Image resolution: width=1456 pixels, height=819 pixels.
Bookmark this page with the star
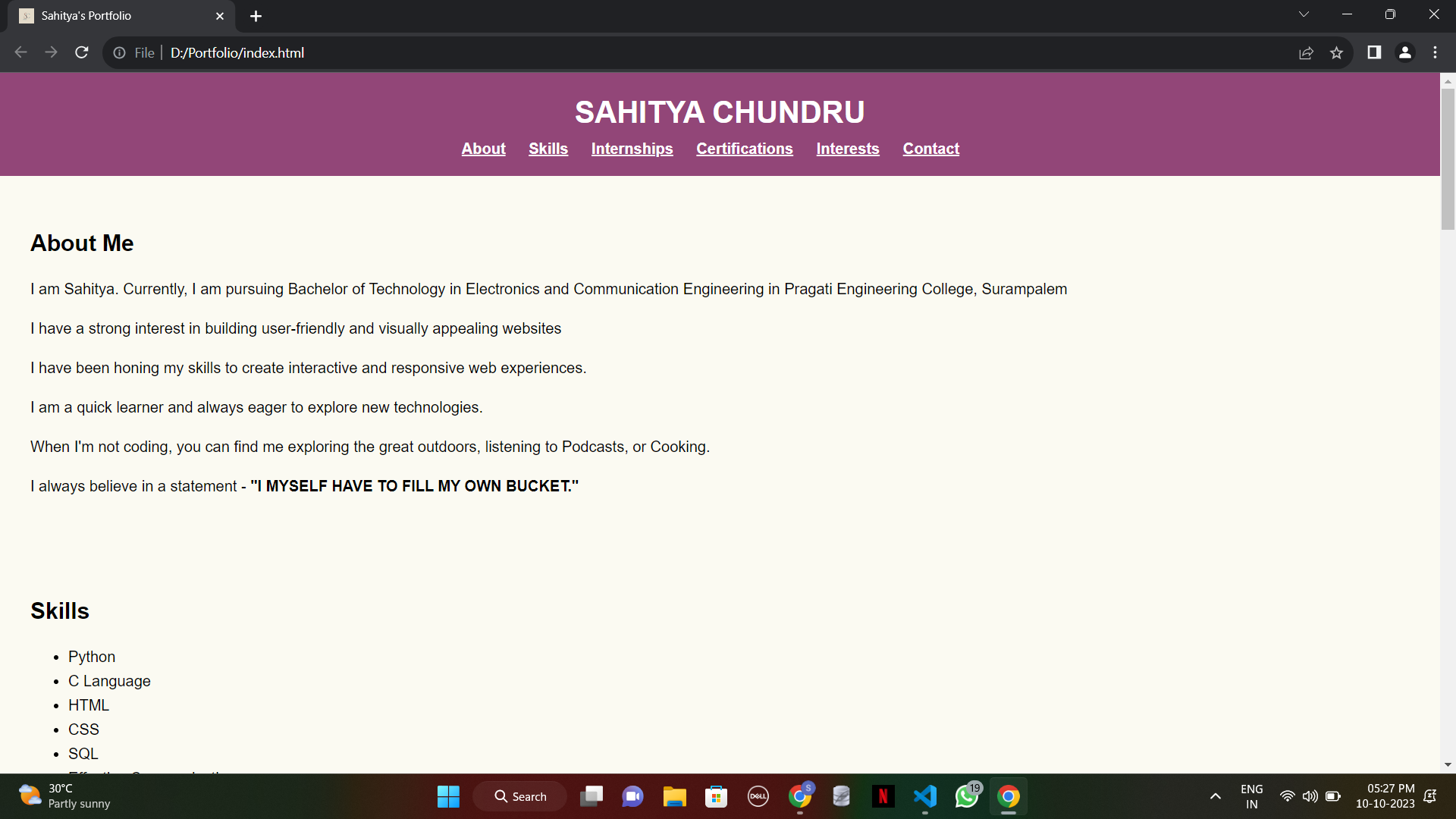1337,52
